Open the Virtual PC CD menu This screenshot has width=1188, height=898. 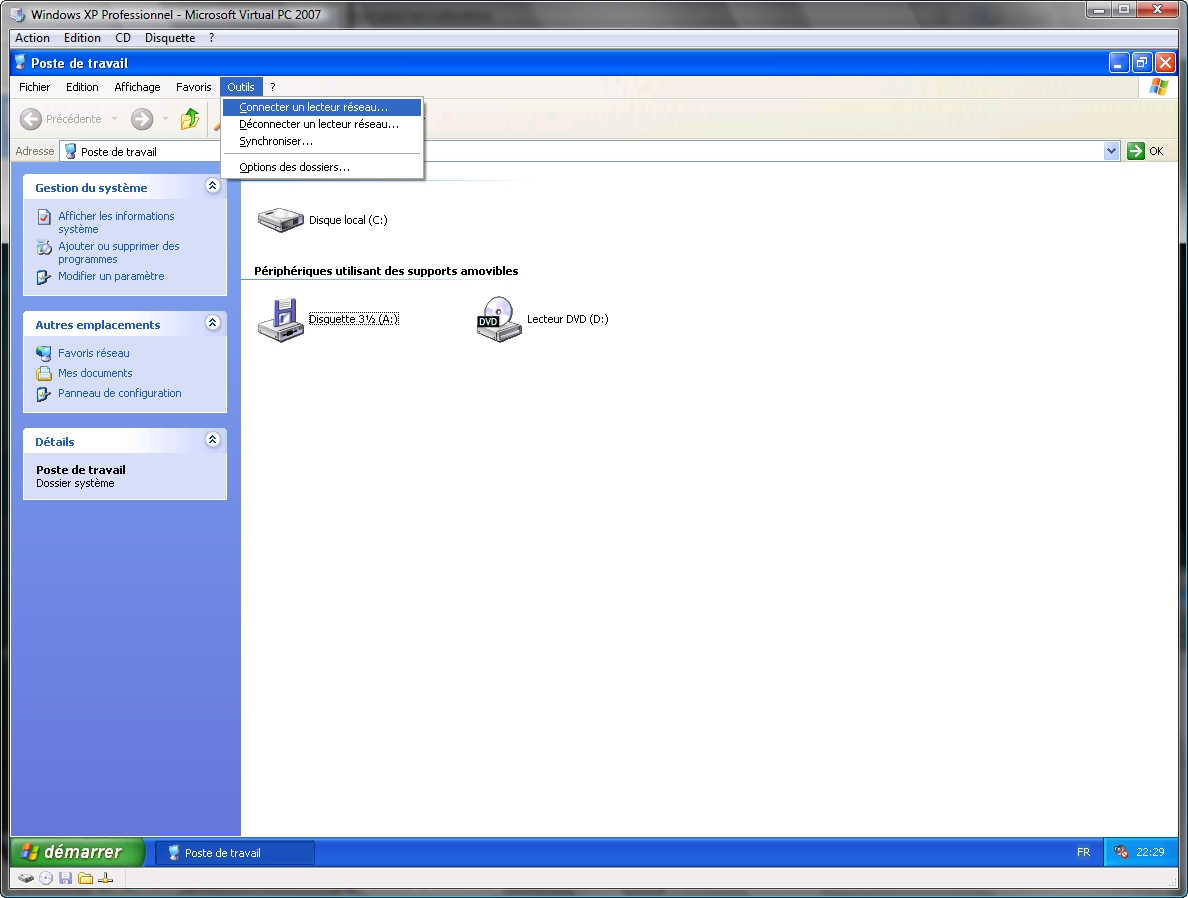point(123,38)
